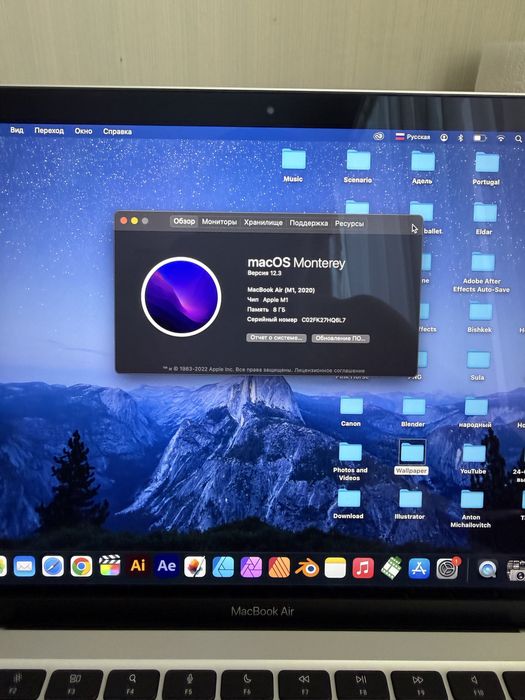Select the Music folder on the desktop
This screenshot has width=525, height=700.
[293, 165]
